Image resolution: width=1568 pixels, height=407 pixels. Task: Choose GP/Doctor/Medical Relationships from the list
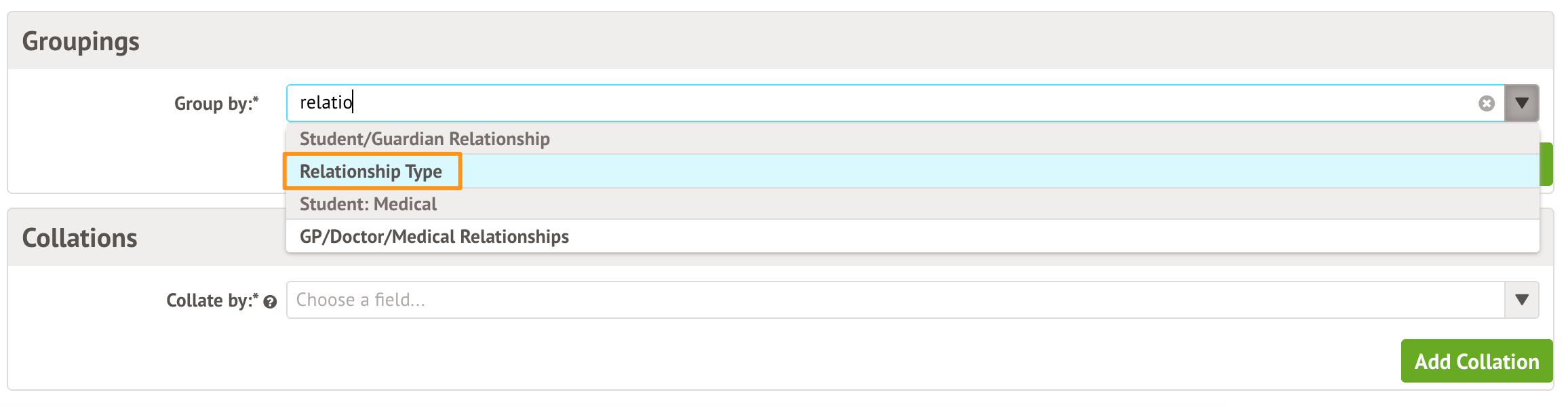pyautogui.click(x=434, y=237)
